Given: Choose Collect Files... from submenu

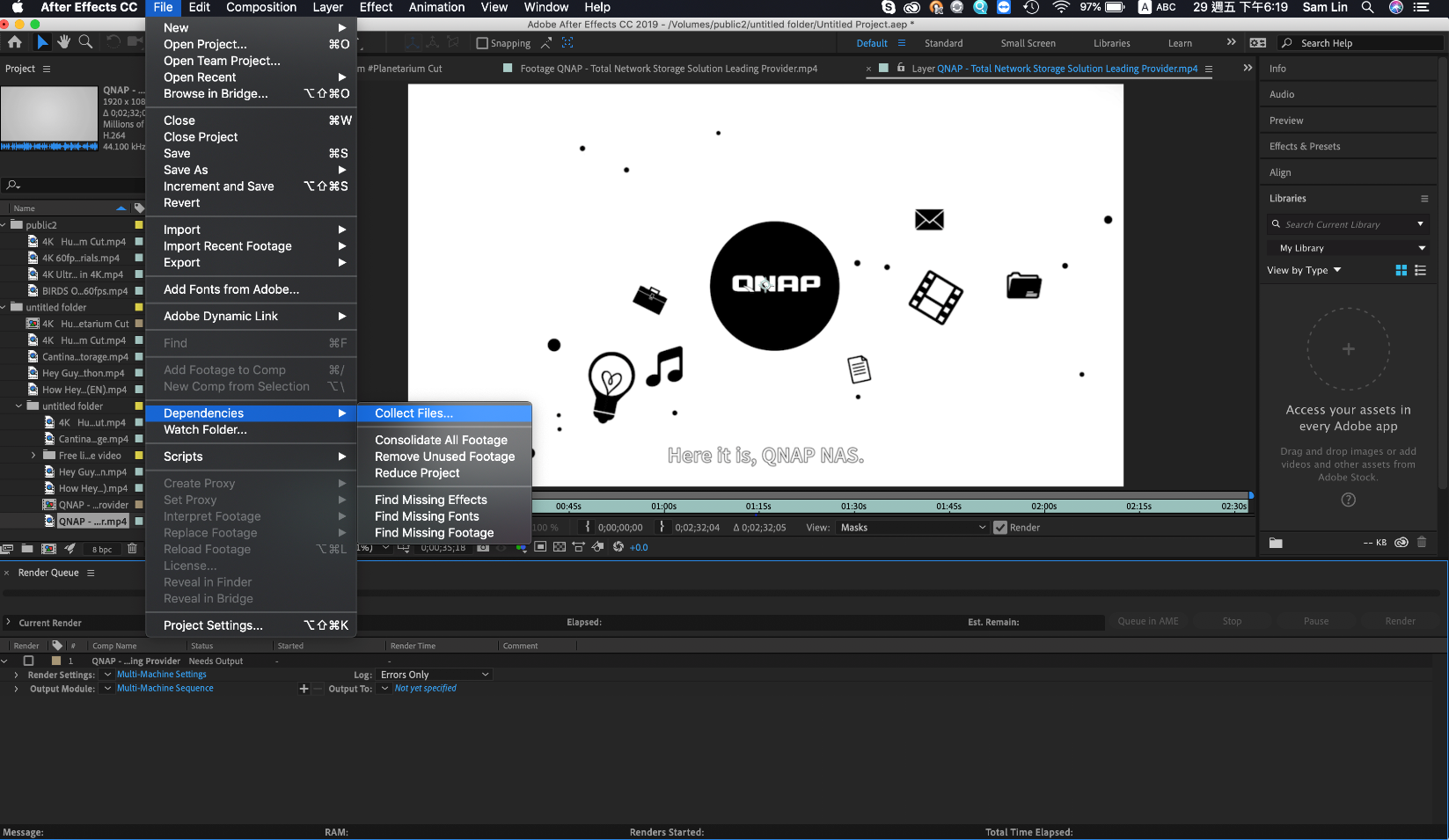Looking at the screenshot, I should [444, 413].
